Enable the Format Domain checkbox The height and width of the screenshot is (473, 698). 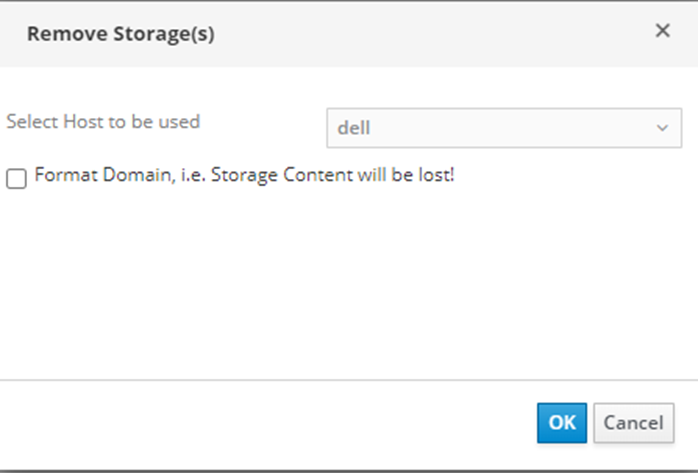(16, 179)
